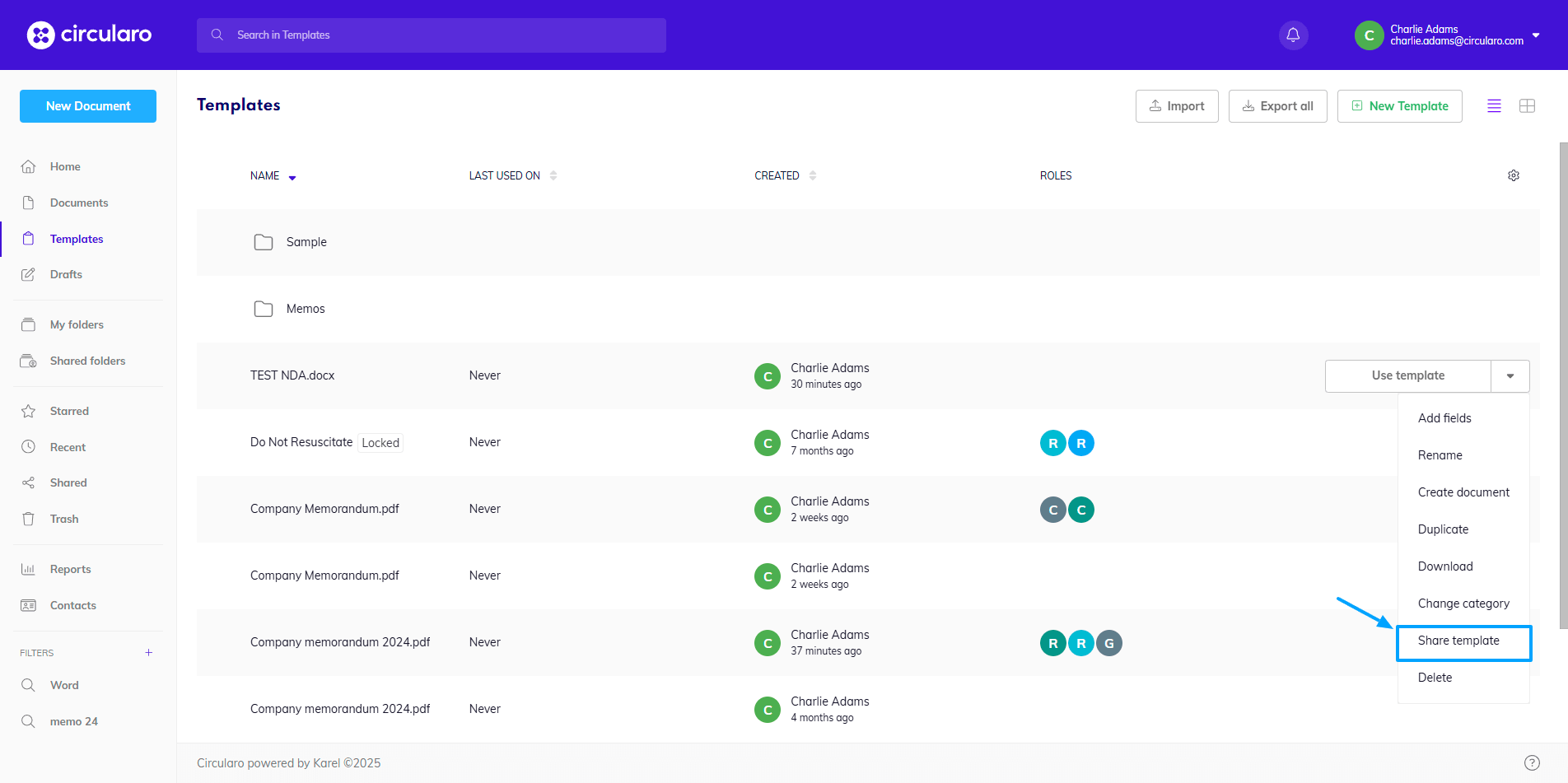Open the help question mark icon

pyautogui.click(x=1532, y=762)
